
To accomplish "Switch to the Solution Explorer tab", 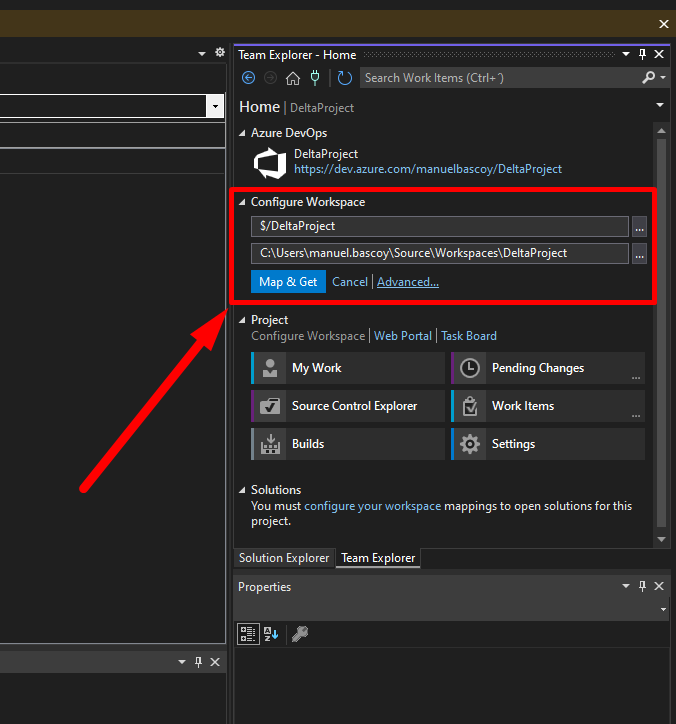I will pyautogui.click(x=284, y=558).
